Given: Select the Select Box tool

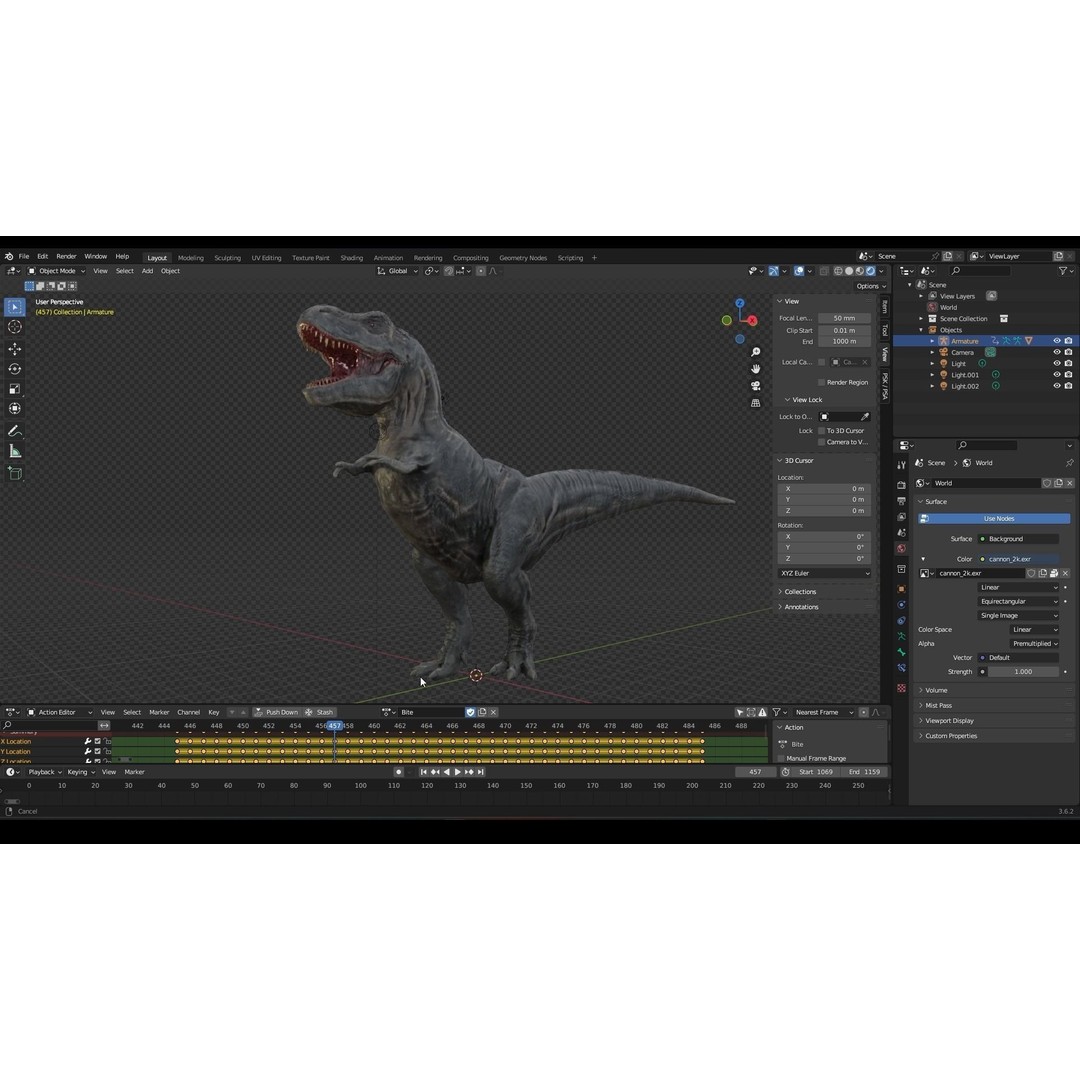Looking at the screenshot, I should [14, 307].
